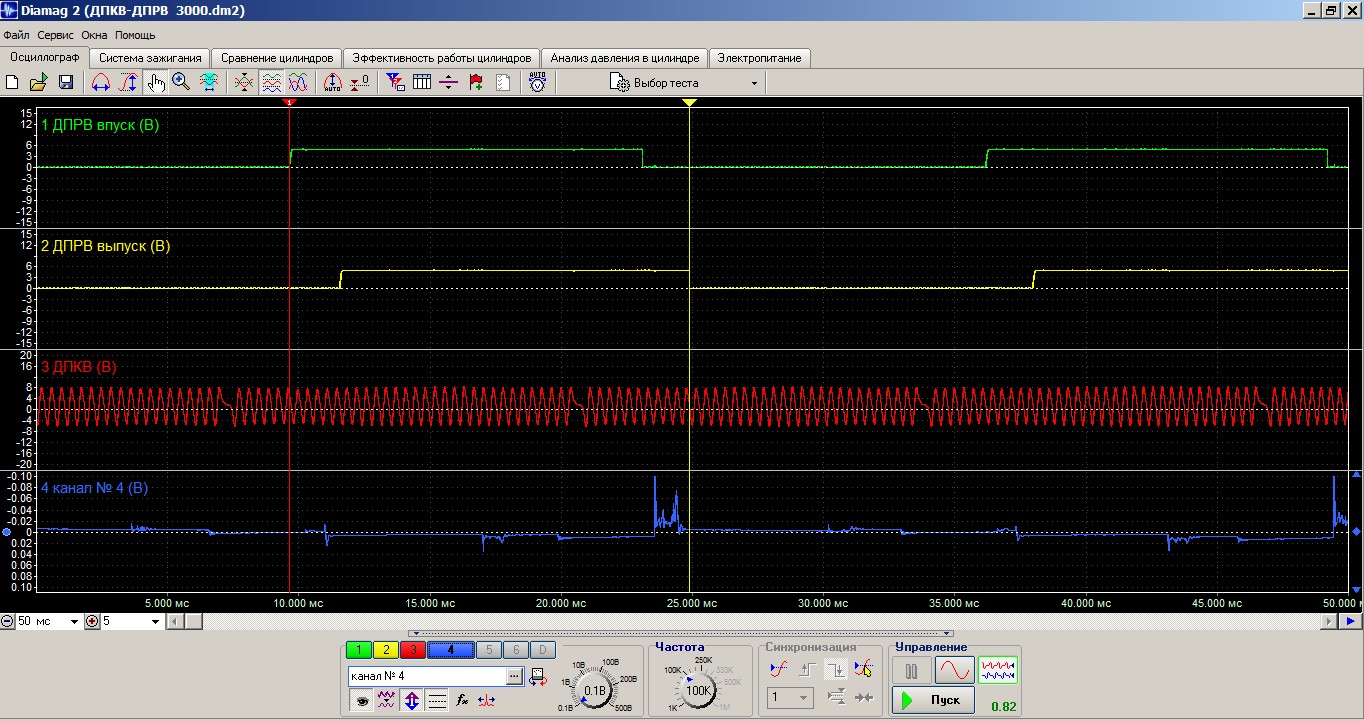Switch to Эффективность работы цилиндров tab
The width and height of the screenshot is (1364, 721).
pyautogui.click(x=442, y=58)
